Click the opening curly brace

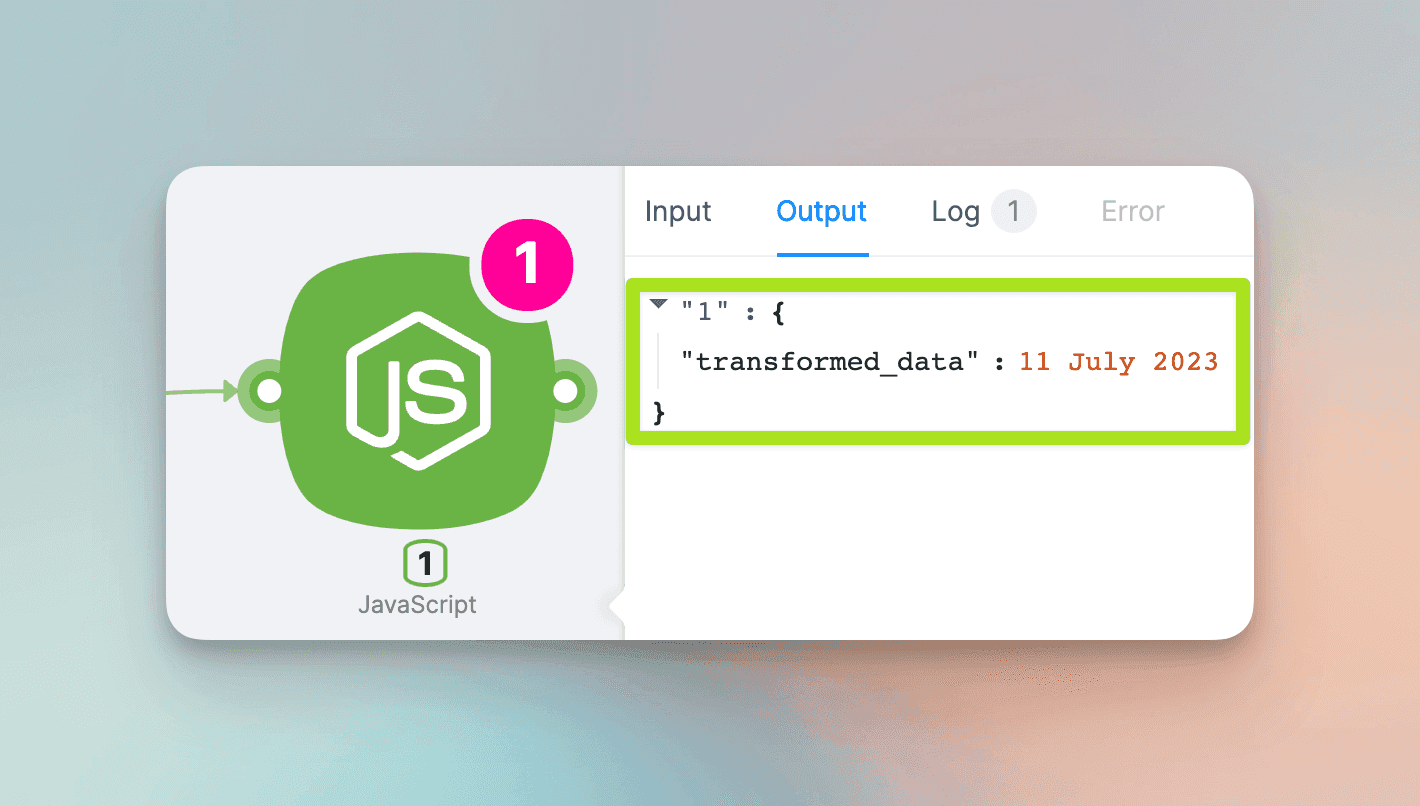pyautogui.click(x=779, y=313)
